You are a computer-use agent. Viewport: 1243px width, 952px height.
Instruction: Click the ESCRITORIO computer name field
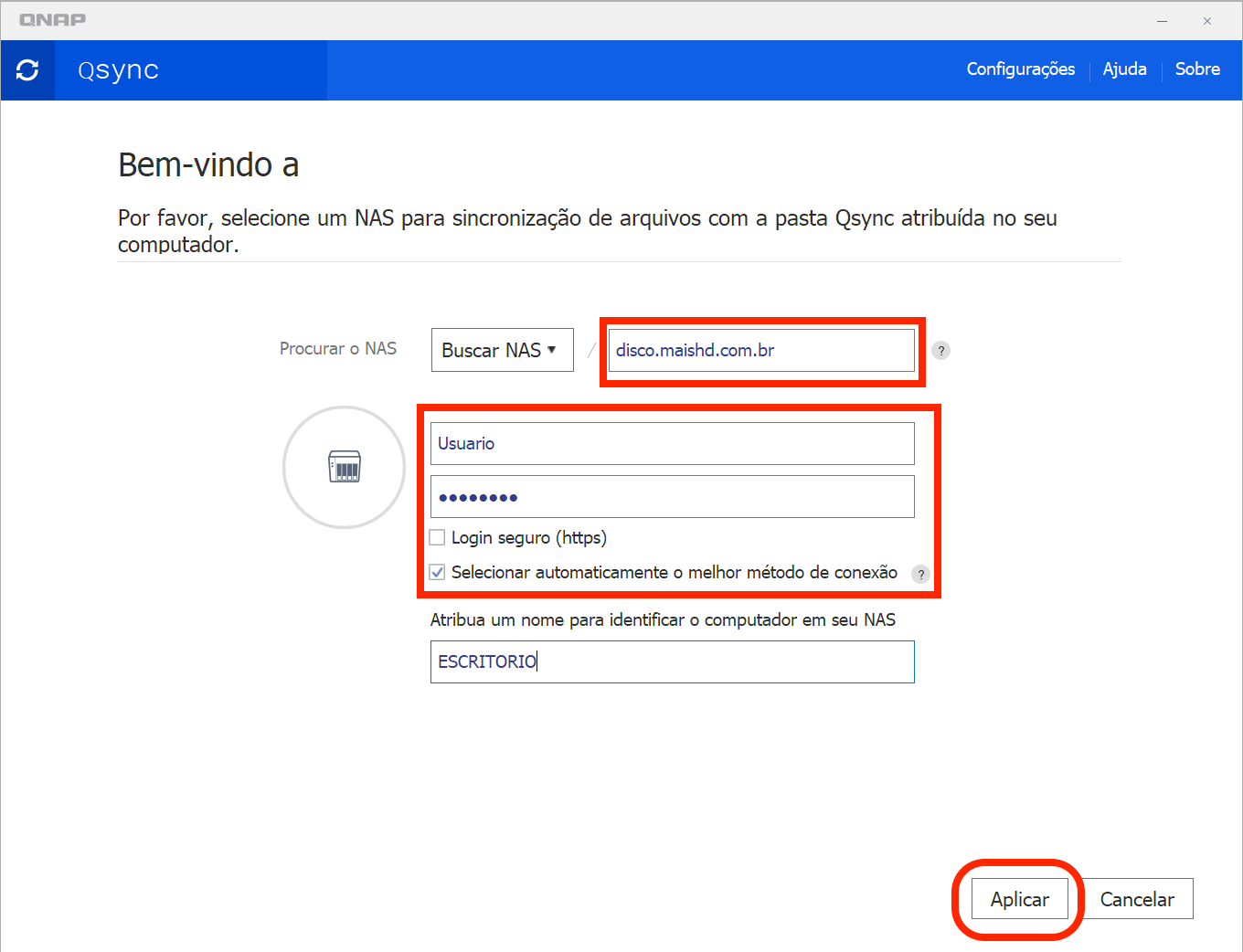point(672,661)
